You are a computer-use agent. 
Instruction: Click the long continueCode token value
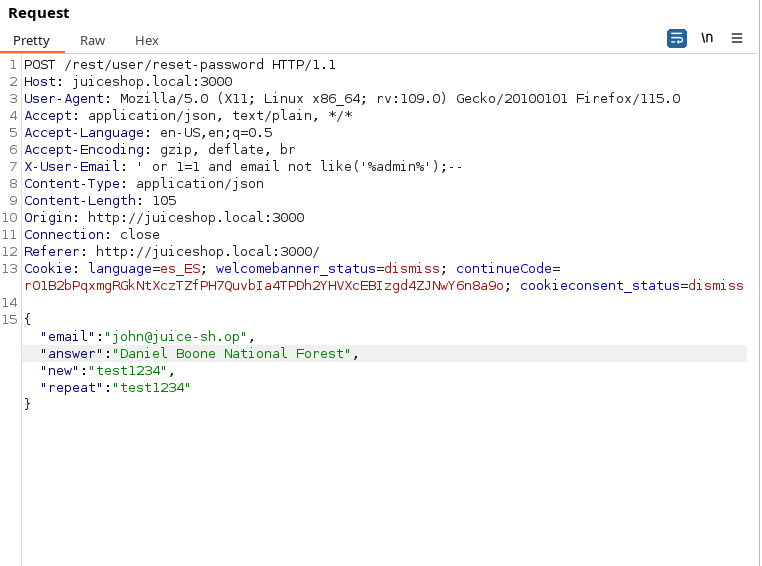pyautogui.click(x=264, y=286)
